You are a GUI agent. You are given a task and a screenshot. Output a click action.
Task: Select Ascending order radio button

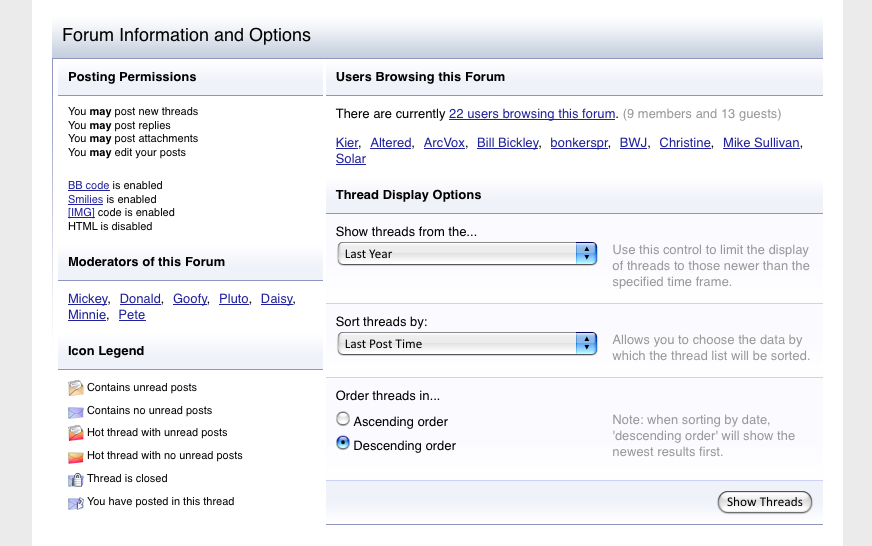[x=343, y=419]
